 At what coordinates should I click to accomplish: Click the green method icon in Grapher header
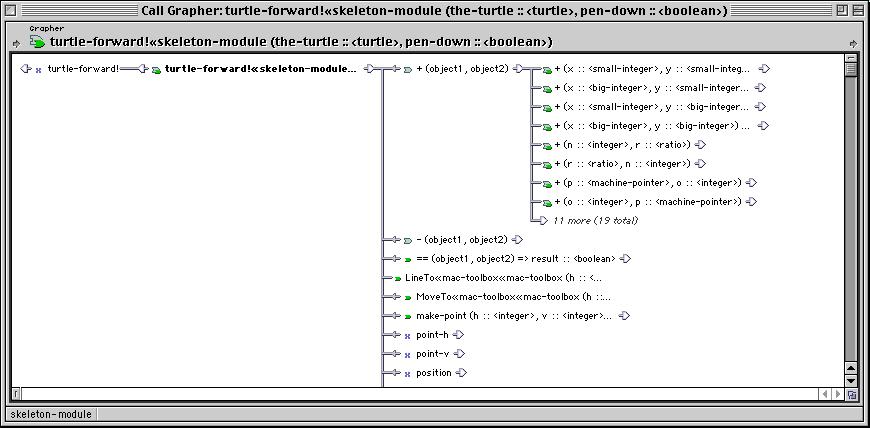coord(38,42)
